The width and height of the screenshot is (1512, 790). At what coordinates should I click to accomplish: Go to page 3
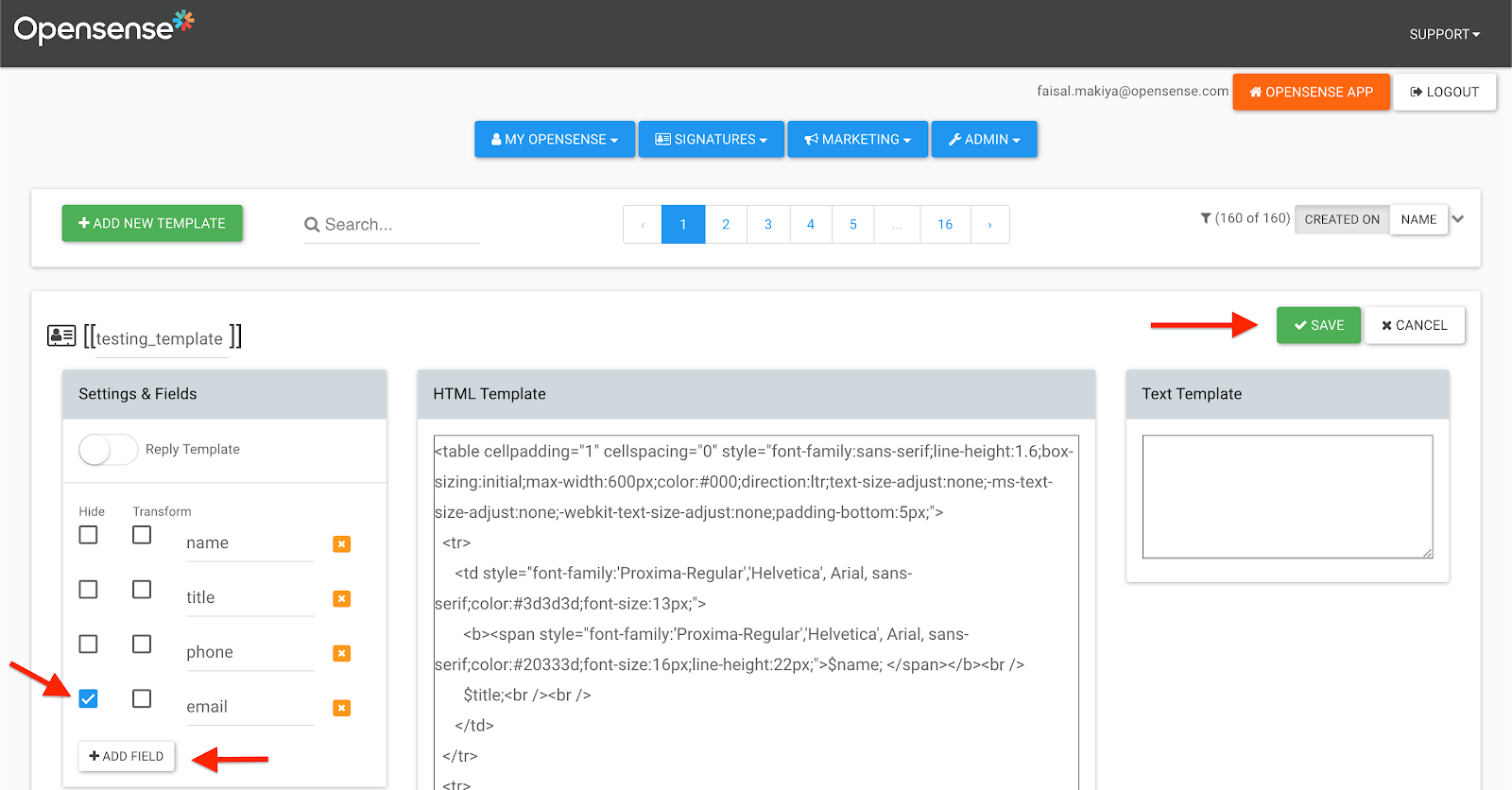768,224
